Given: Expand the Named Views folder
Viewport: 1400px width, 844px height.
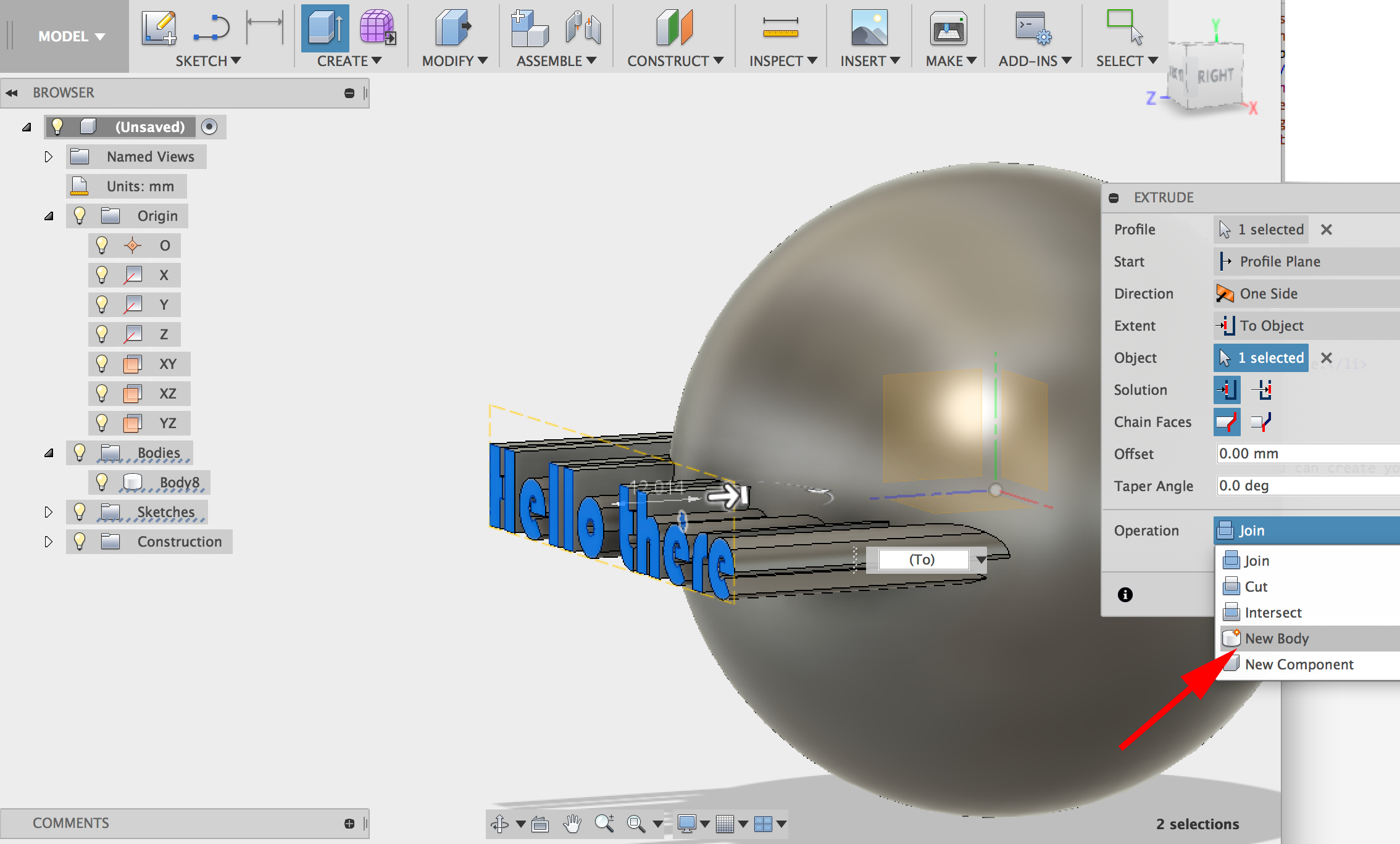Looking at the screenshot, I should pyautogui.click(x=48, y=157).
